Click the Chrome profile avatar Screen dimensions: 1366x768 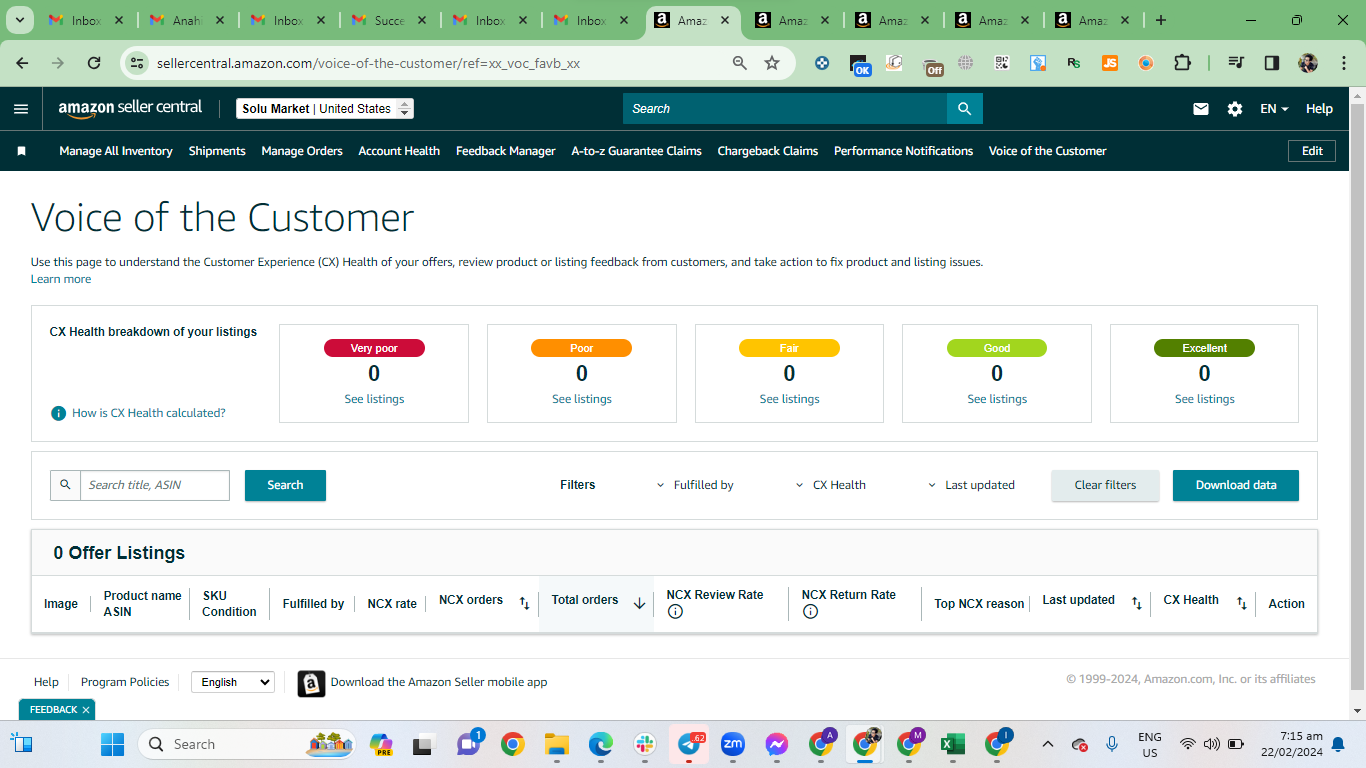pyautogui.click(x=1308, y=63)
